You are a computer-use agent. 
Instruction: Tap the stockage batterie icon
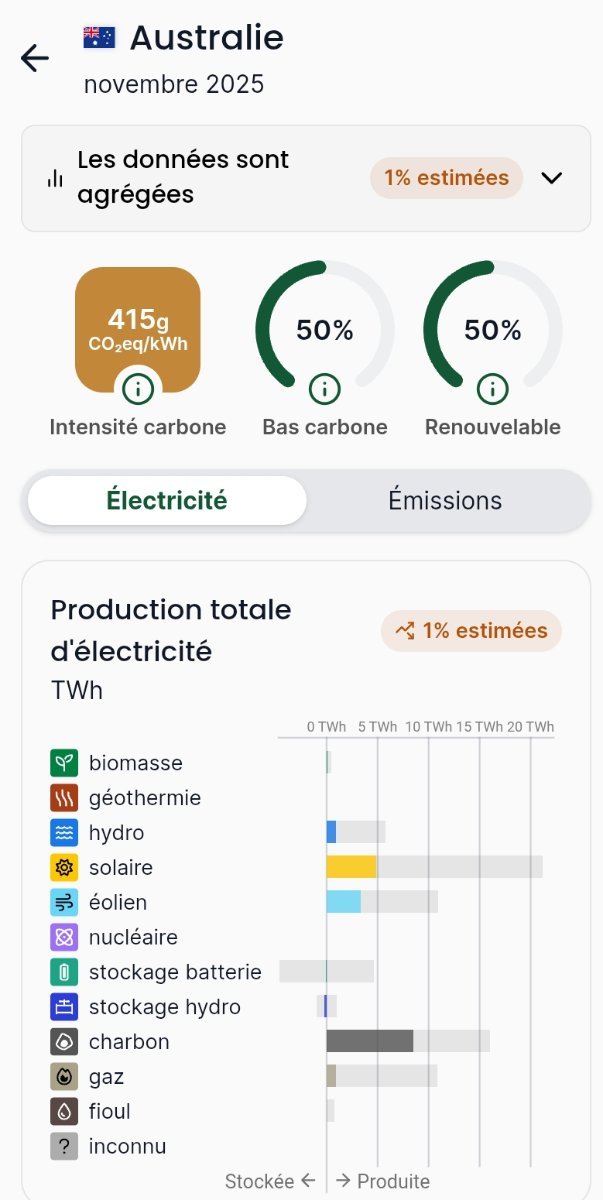64,972
